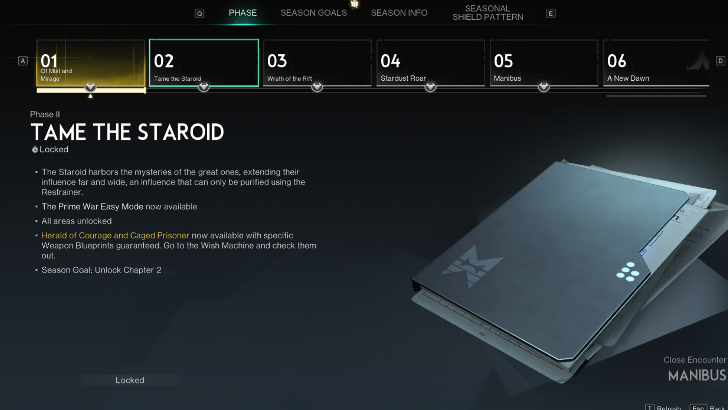Image resolution: width=728 pixels, height=410 pixels.
Task: Click the Q key previous-tab icon
Action: click(x=199, y=13)
